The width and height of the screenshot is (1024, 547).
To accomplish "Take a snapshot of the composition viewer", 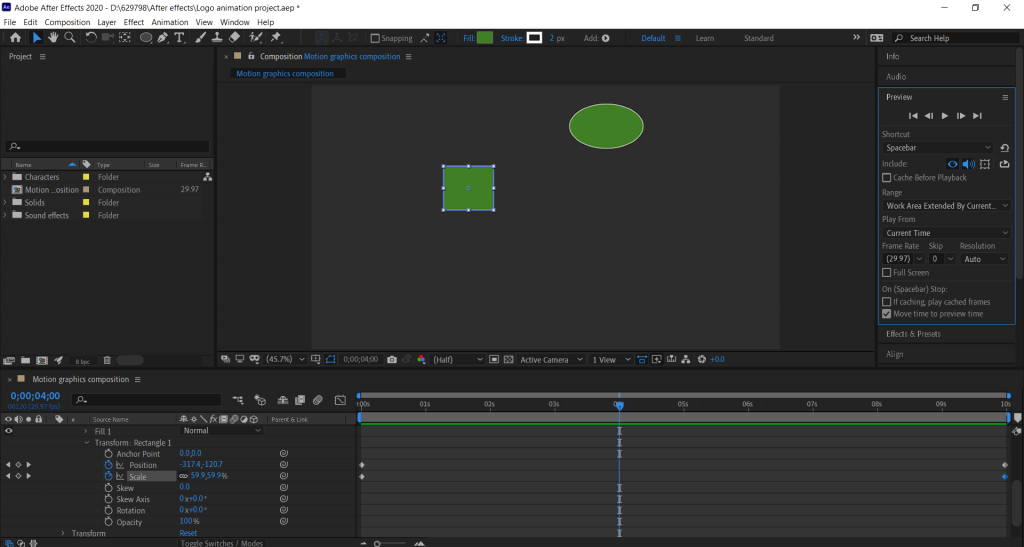I will tap(392, 359).
